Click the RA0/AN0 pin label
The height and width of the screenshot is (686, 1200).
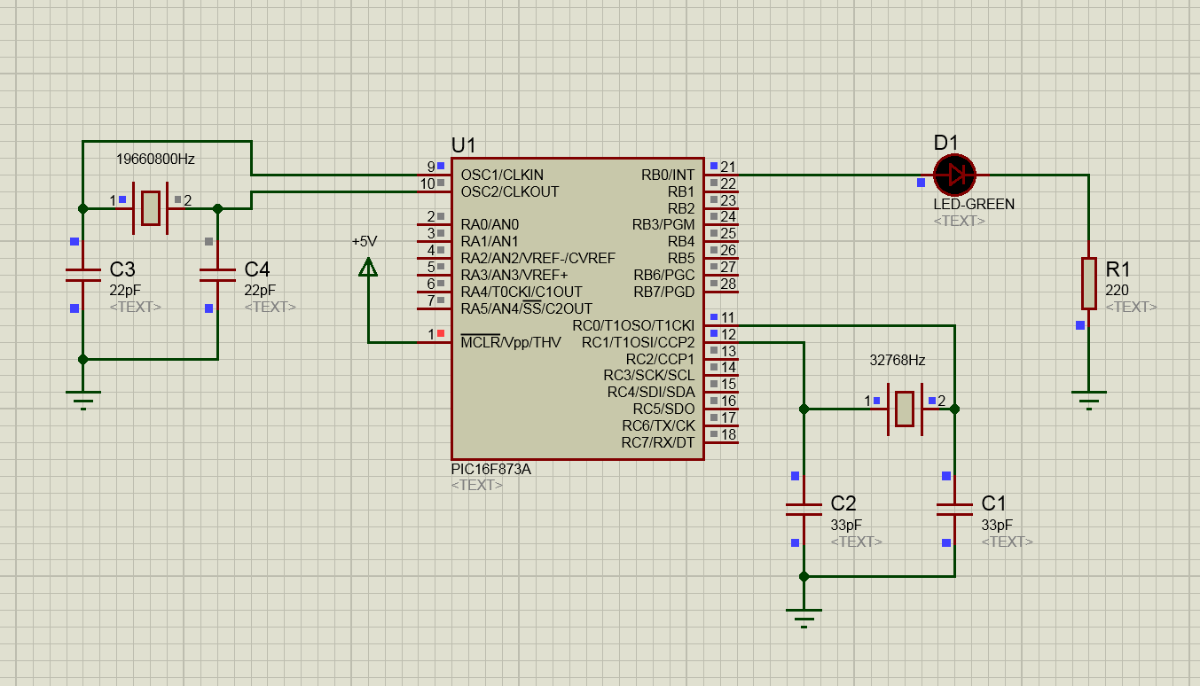pos(490,225)
